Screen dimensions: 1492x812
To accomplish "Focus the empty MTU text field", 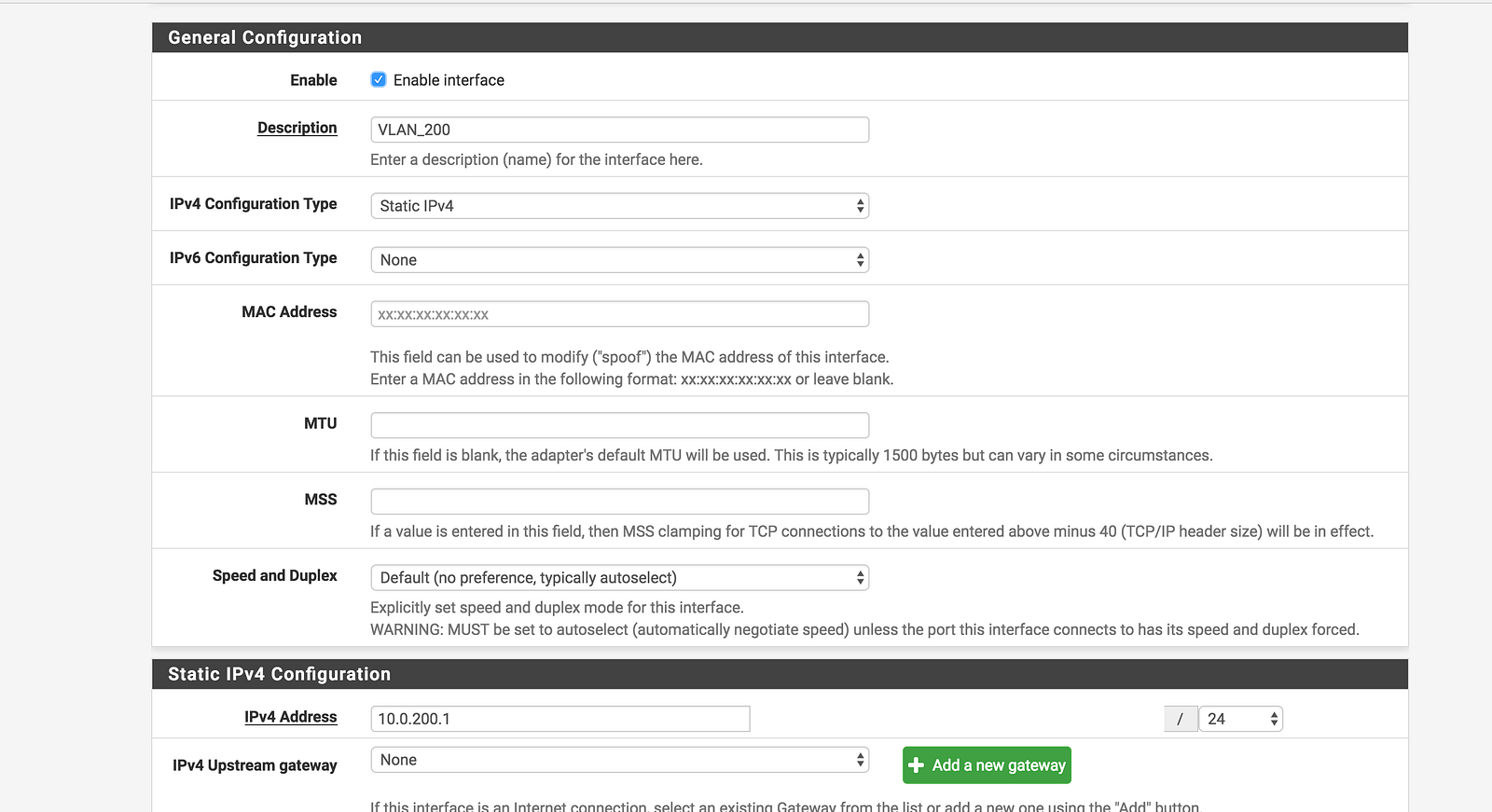I will 619,425.
